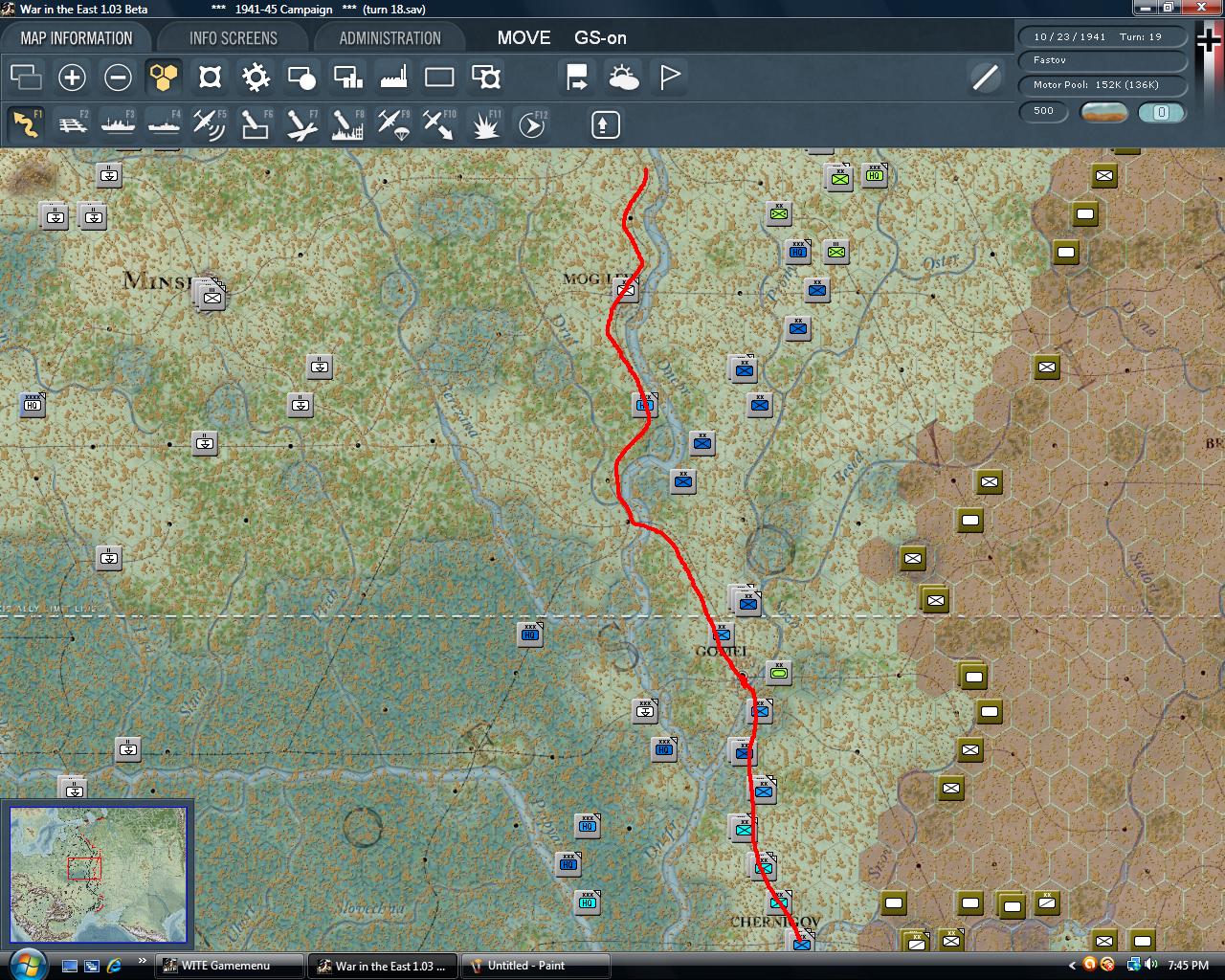This screenshot has height=980, width=1225.
Task: Open the gear icon in top toolbar
Action: [256, 78]
